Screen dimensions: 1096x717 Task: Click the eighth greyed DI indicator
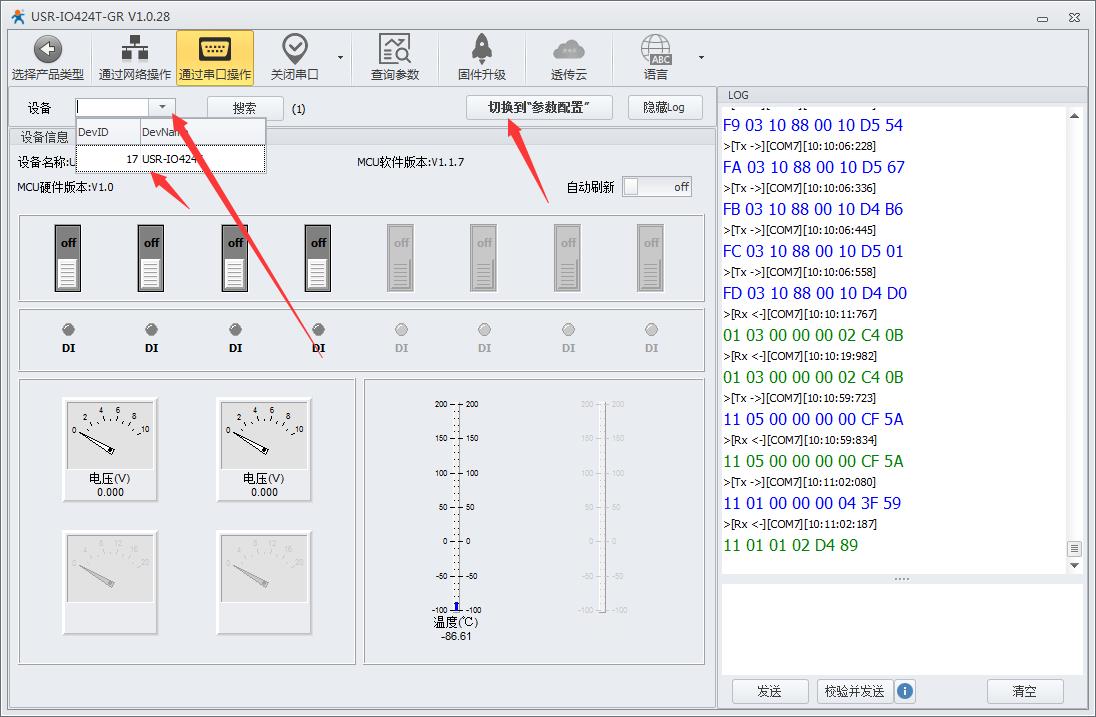tap(651, 329)
